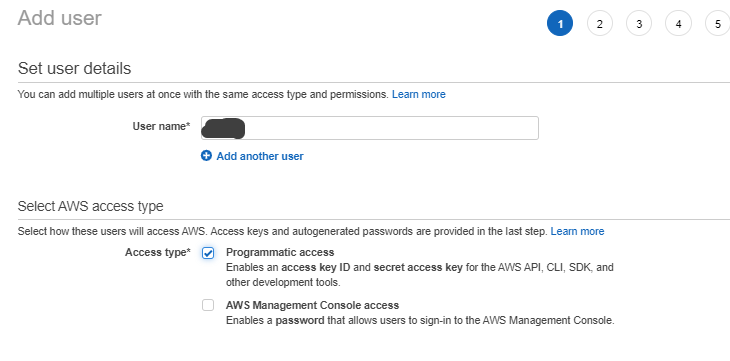This screenshot has width=730, height=361.
Task: Click the Add user page heading
Action: click(60, 18)
